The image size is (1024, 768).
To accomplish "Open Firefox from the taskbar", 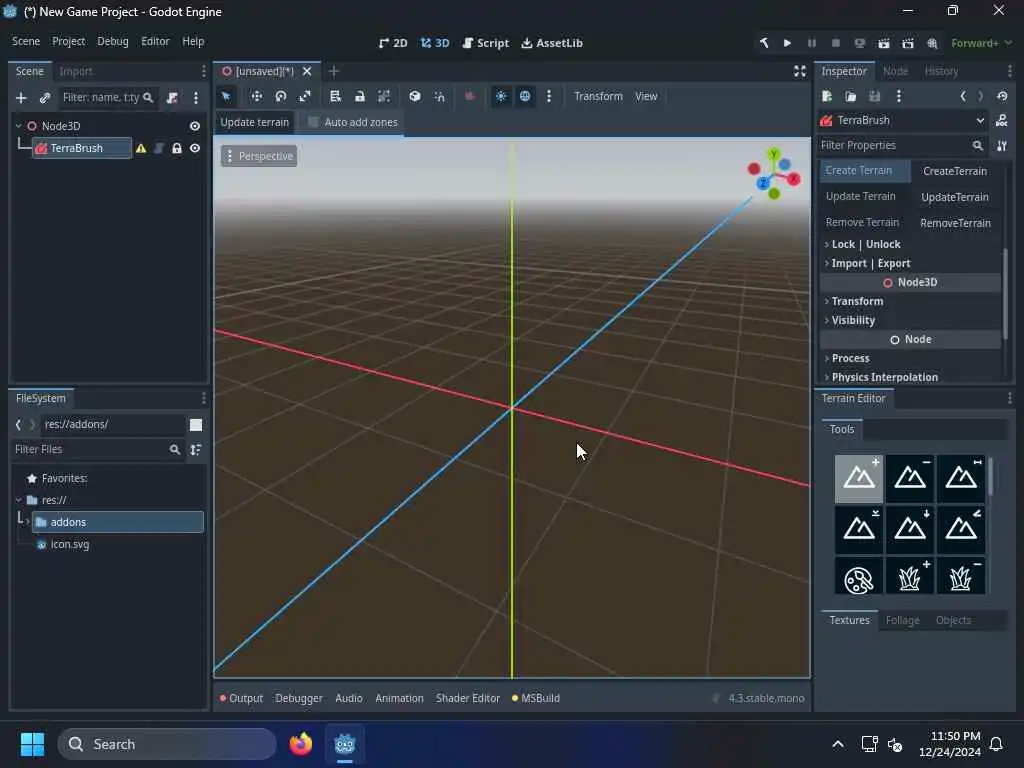I will (301, 744).
